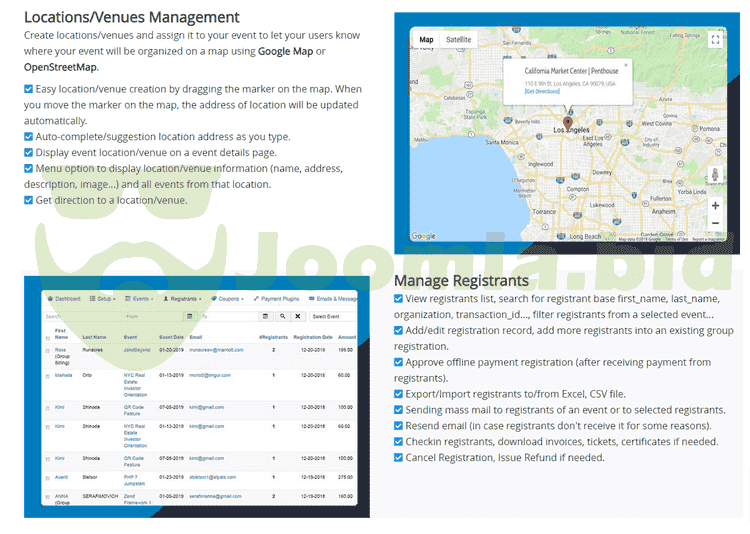
Task: Click the Street View pegman icon
Action: [714, 176]
